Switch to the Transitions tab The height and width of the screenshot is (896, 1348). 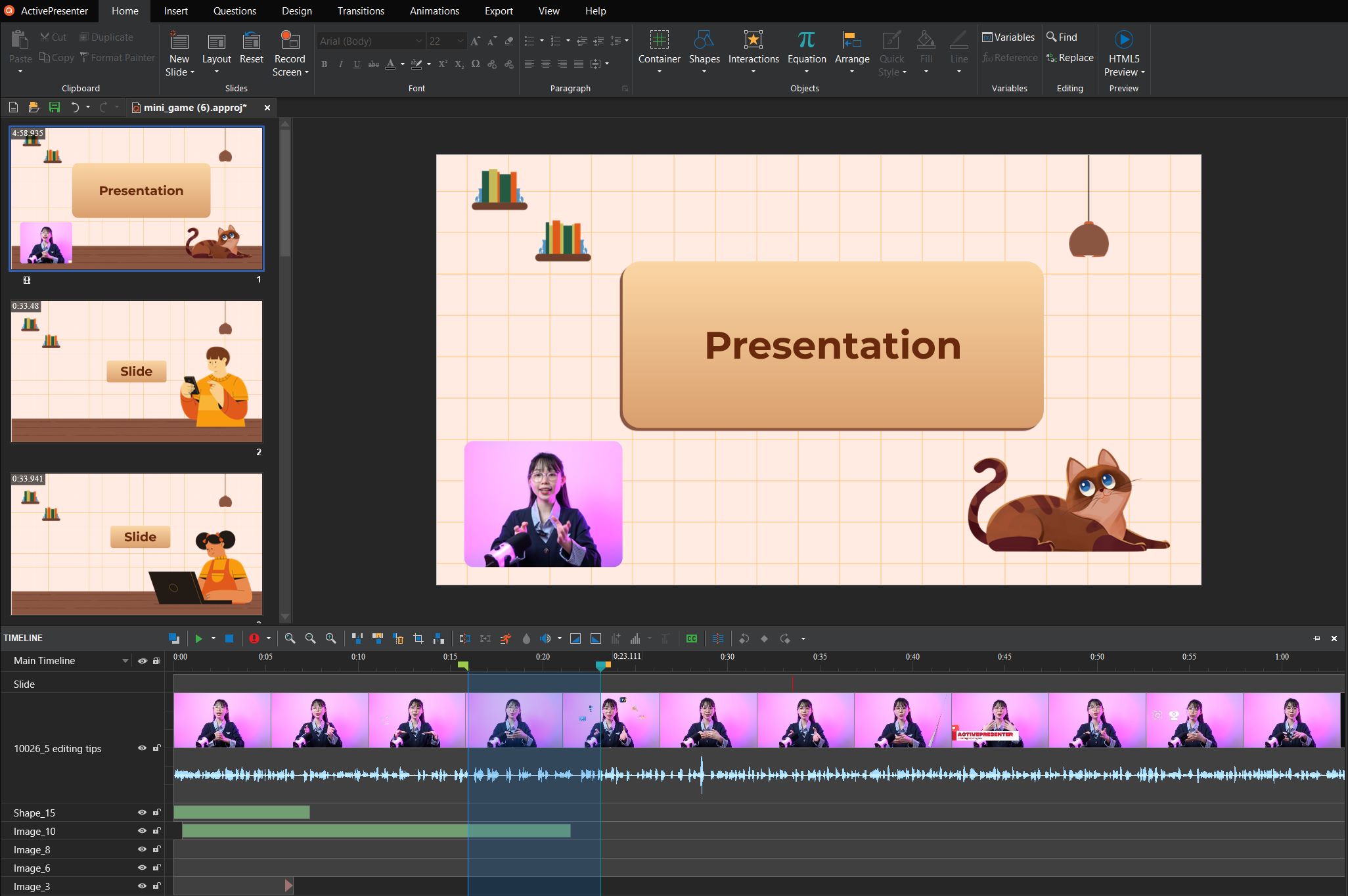361,11
